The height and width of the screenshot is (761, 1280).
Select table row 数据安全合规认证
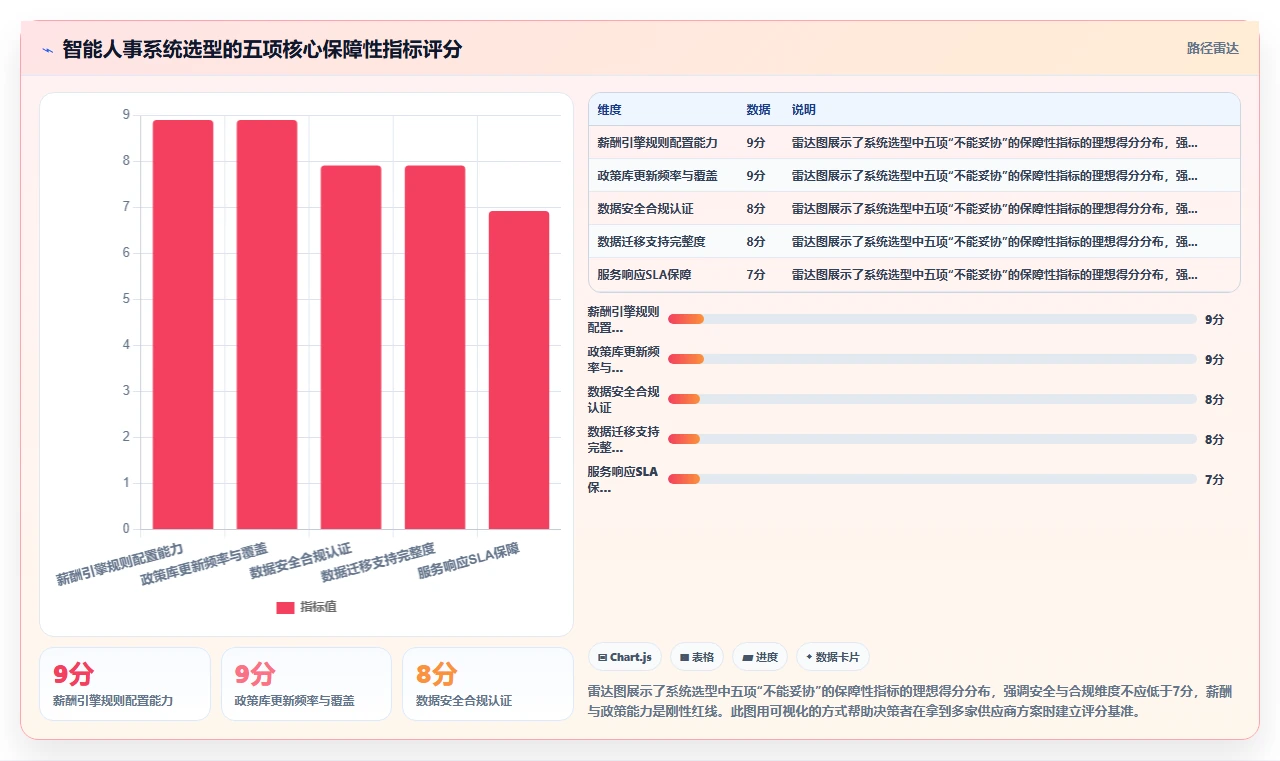[914, 208]
